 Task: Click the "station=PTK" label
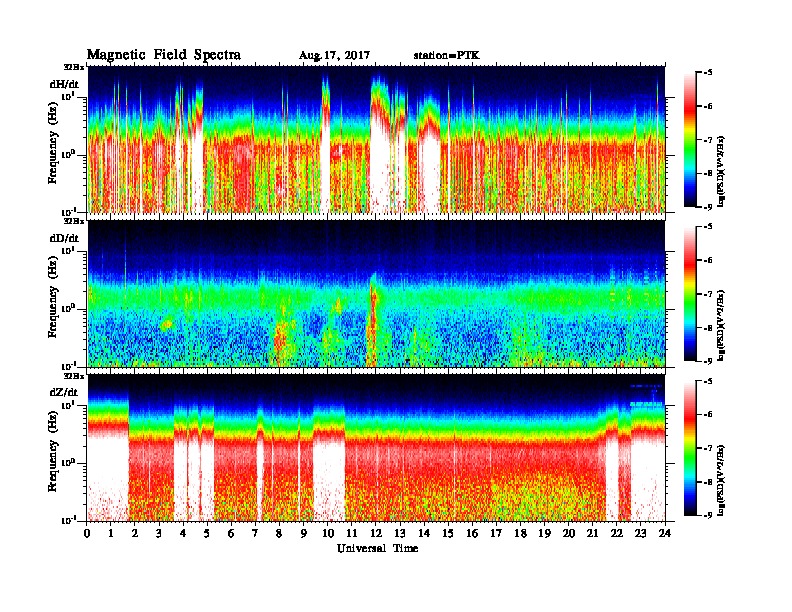coord(446,56)
